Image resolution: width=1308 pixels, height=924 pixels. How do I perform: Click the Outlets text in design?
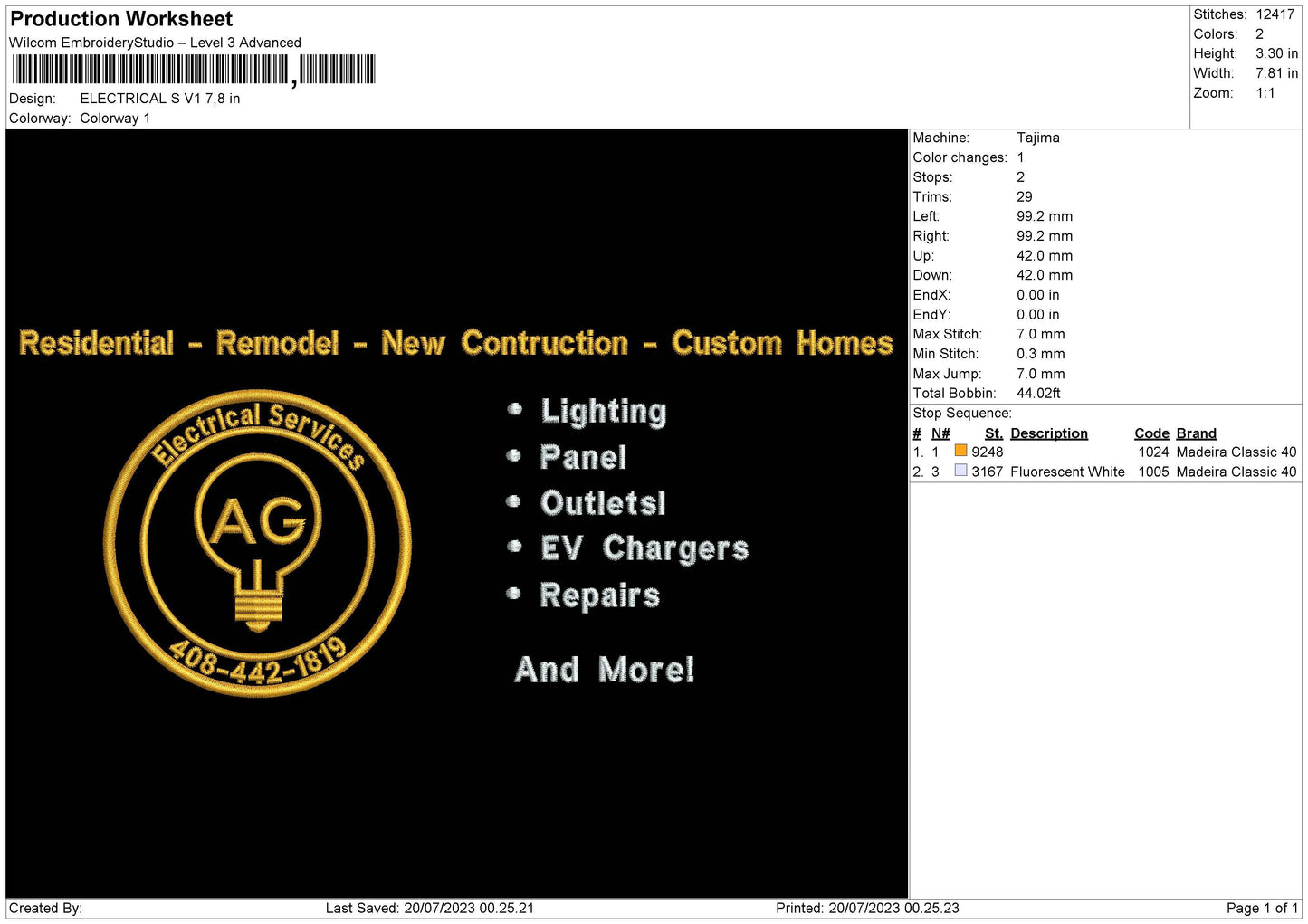click(603, 503)
